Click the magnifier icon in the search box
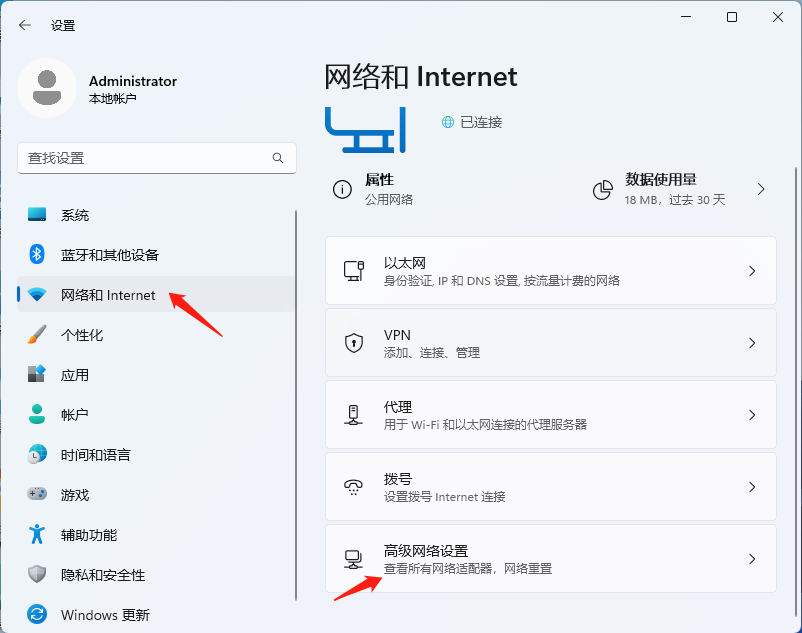 click(x=278, y=158)
